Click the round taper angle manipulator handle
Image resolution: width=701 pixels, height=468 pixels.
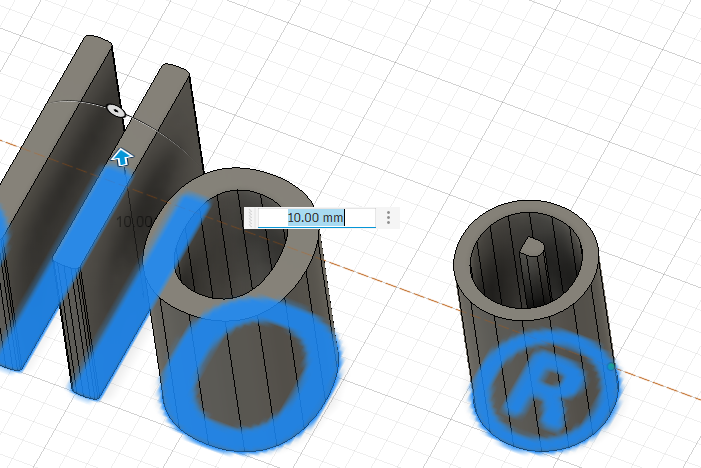(x=117, y=110)
